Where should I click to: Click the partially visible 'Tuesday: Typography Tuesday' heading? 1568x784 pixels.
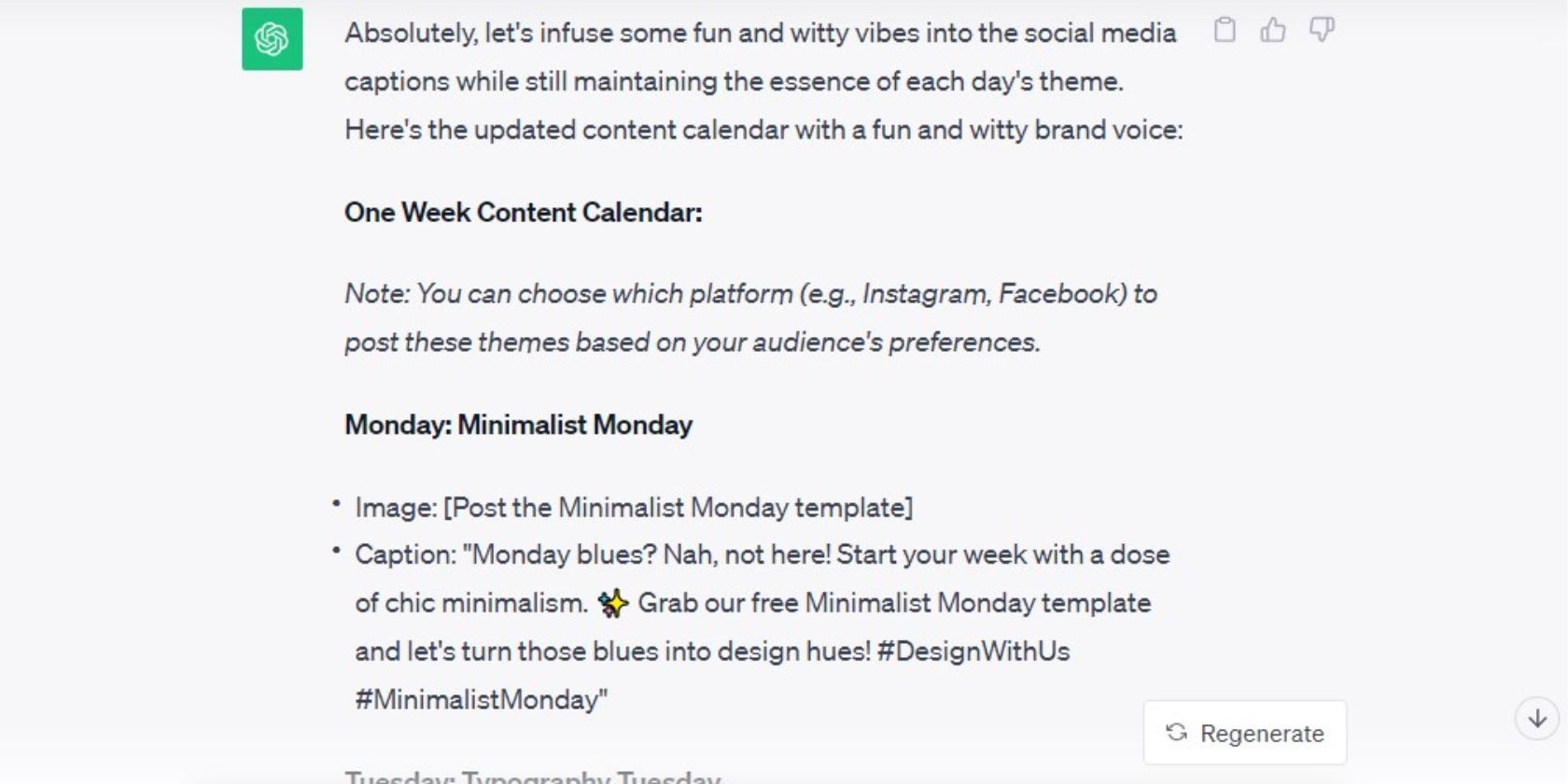tap(532, 777)
